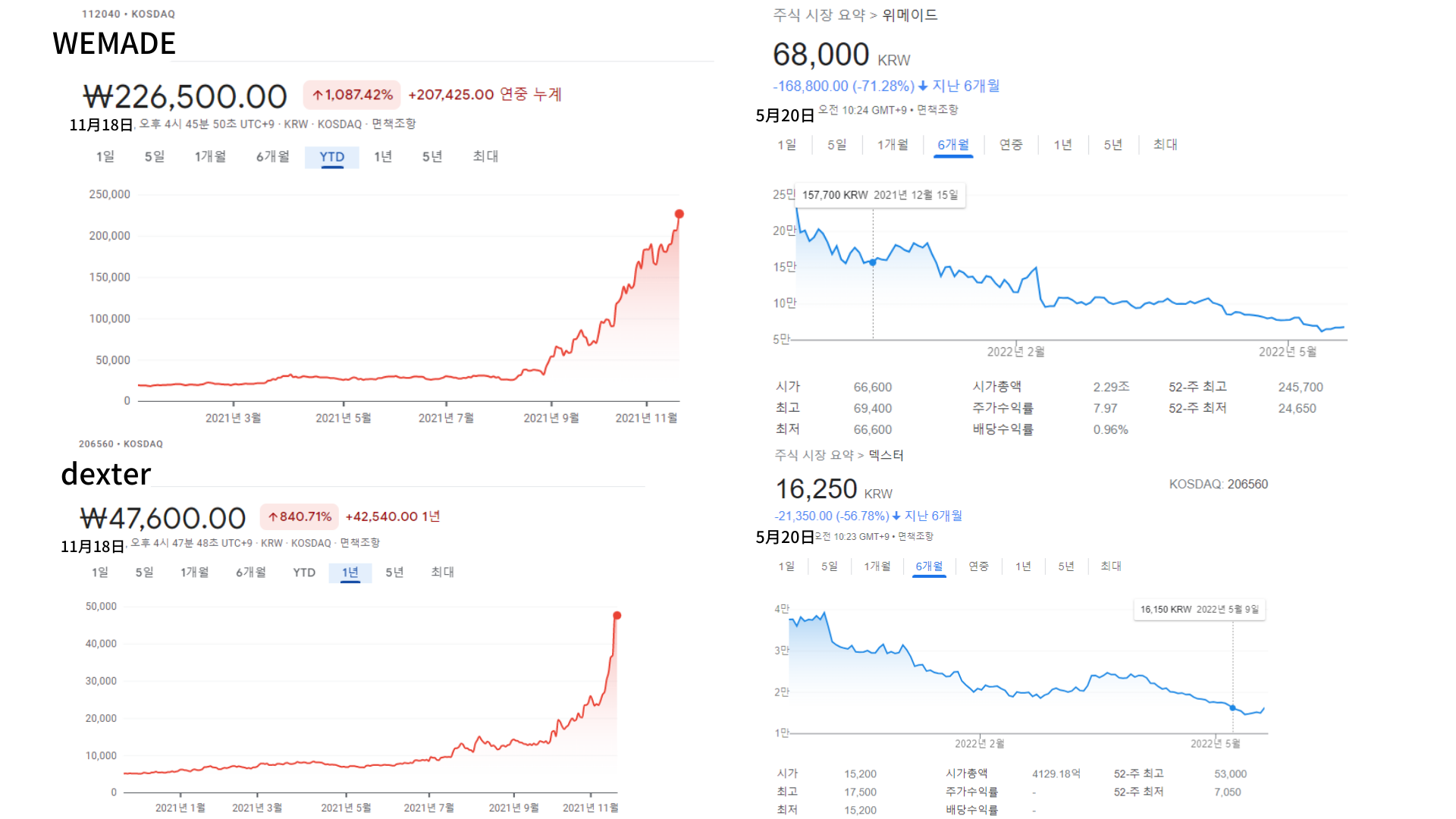Select 5일 range on WEMADE YTD chart
The width and height of the screenshot is (1456, 819).
point(155,156)
